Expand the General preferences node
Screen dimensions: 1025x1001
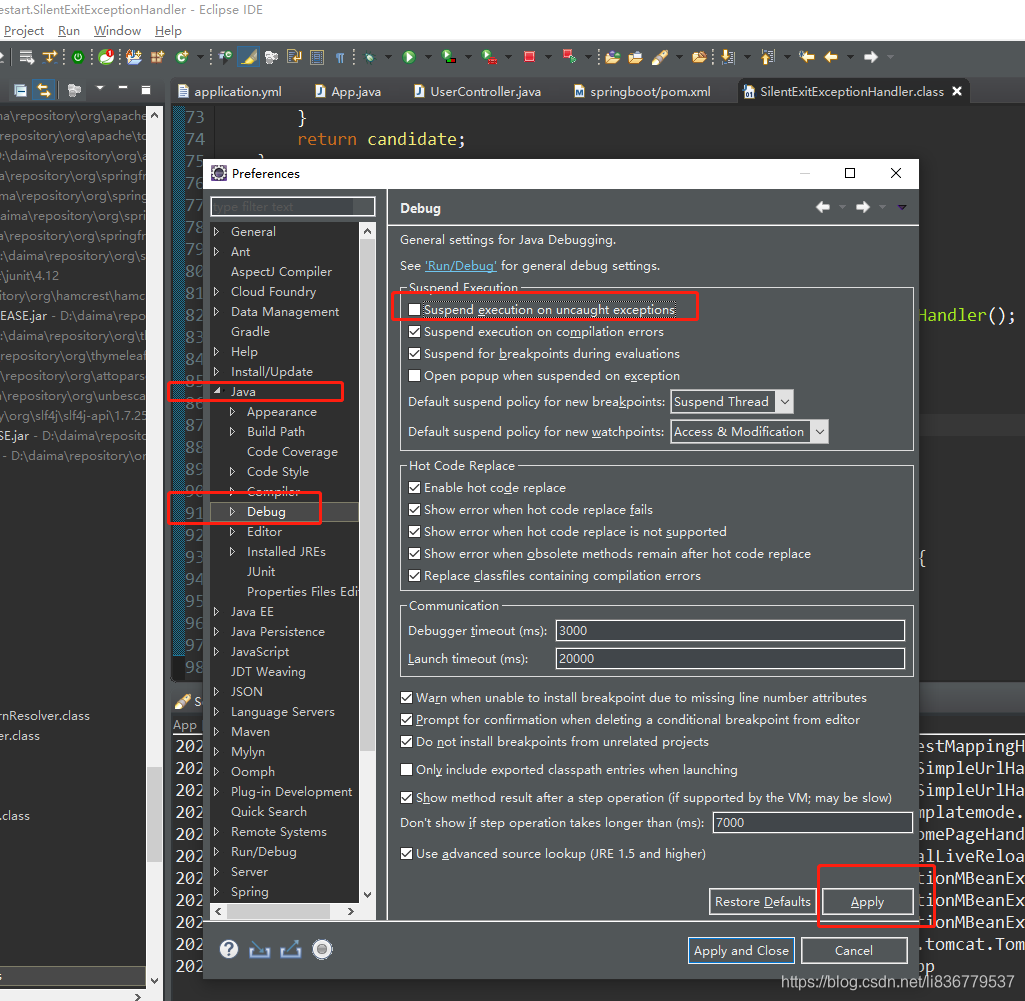pyautogui.click(x=217, y=231)
